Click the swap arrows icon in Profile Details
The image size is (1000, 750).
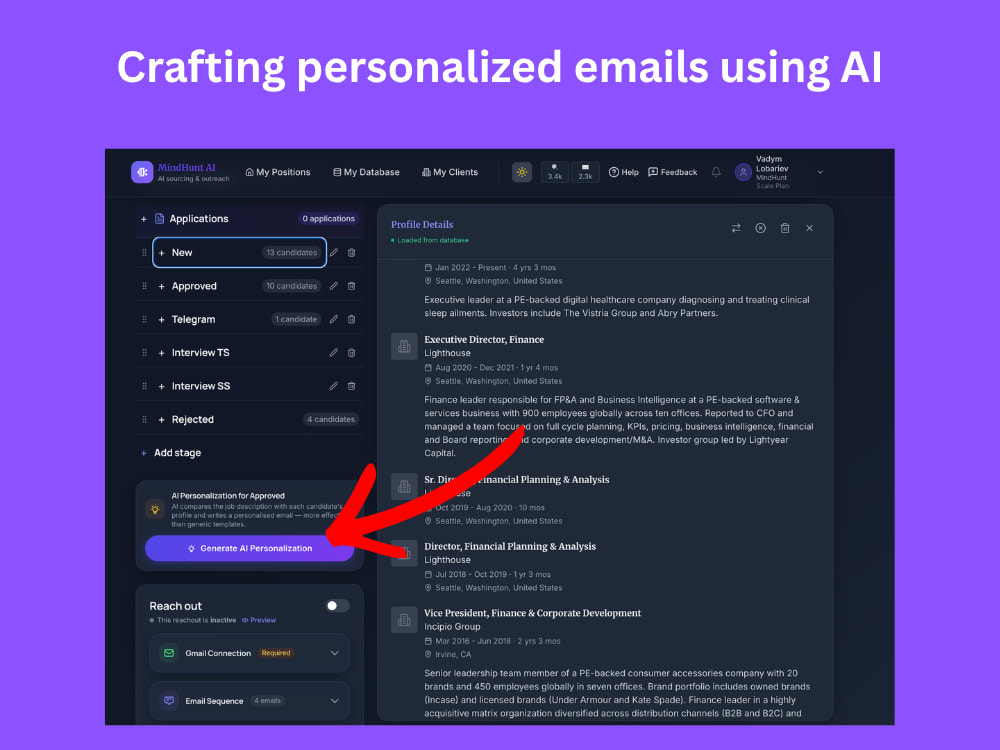point(736,228)
